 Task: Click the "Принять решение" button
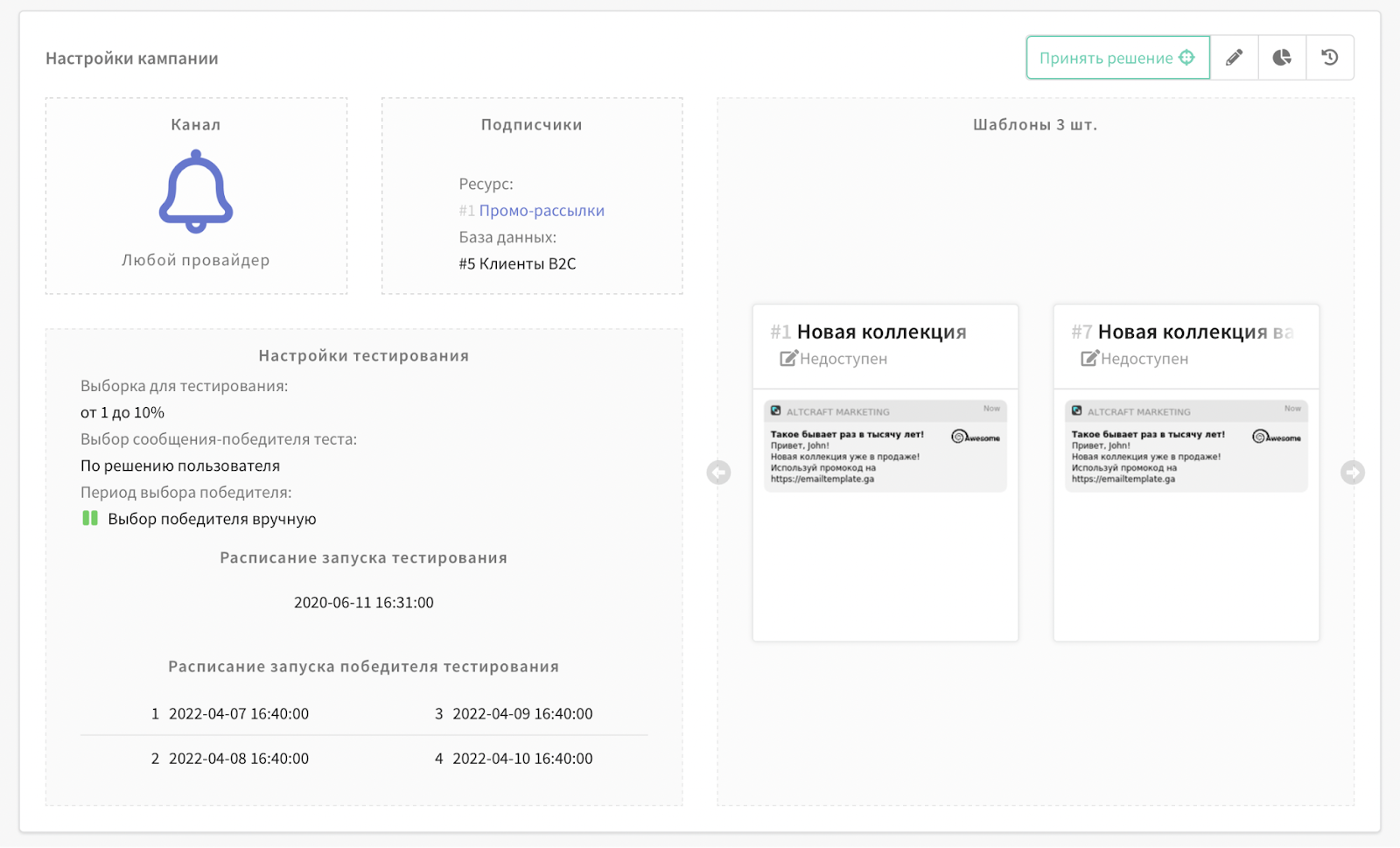tap(1117, 58)
